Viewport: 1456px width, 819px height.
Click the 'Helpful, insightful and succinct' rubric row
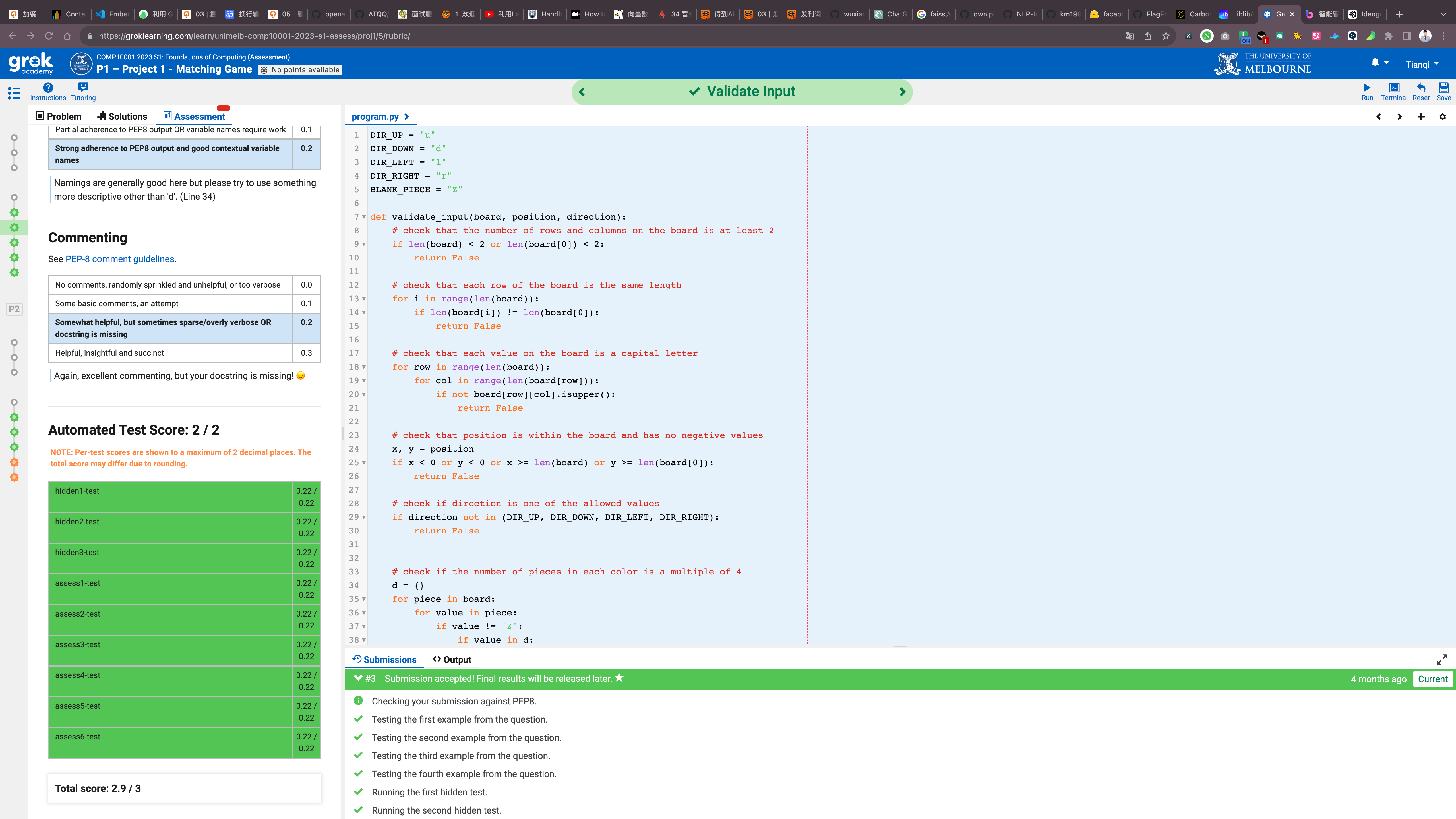click(x=185, y=353)
